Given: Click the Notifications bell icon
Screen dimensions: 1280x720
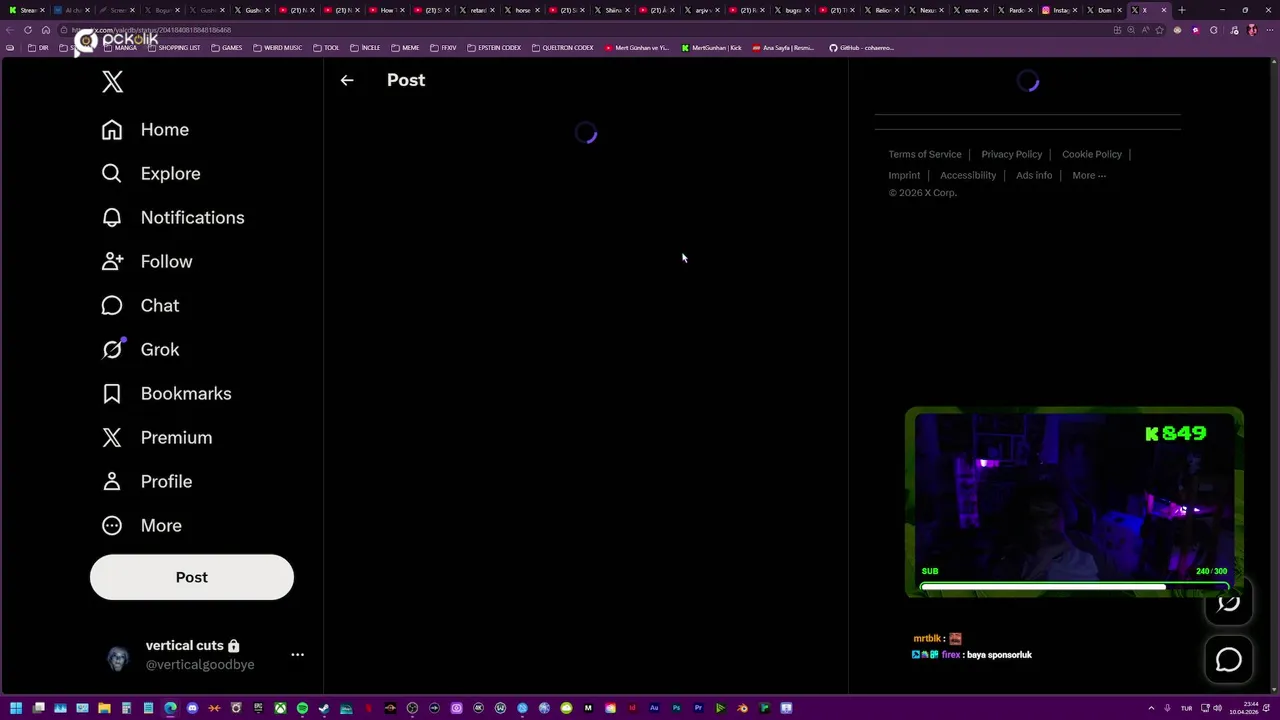Looking at the screenshot, I should point(112,218).
